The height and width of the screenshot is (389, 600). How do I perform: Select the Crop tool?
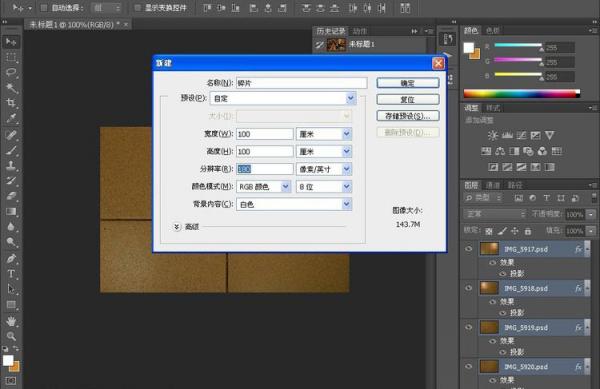pos(11,103)
